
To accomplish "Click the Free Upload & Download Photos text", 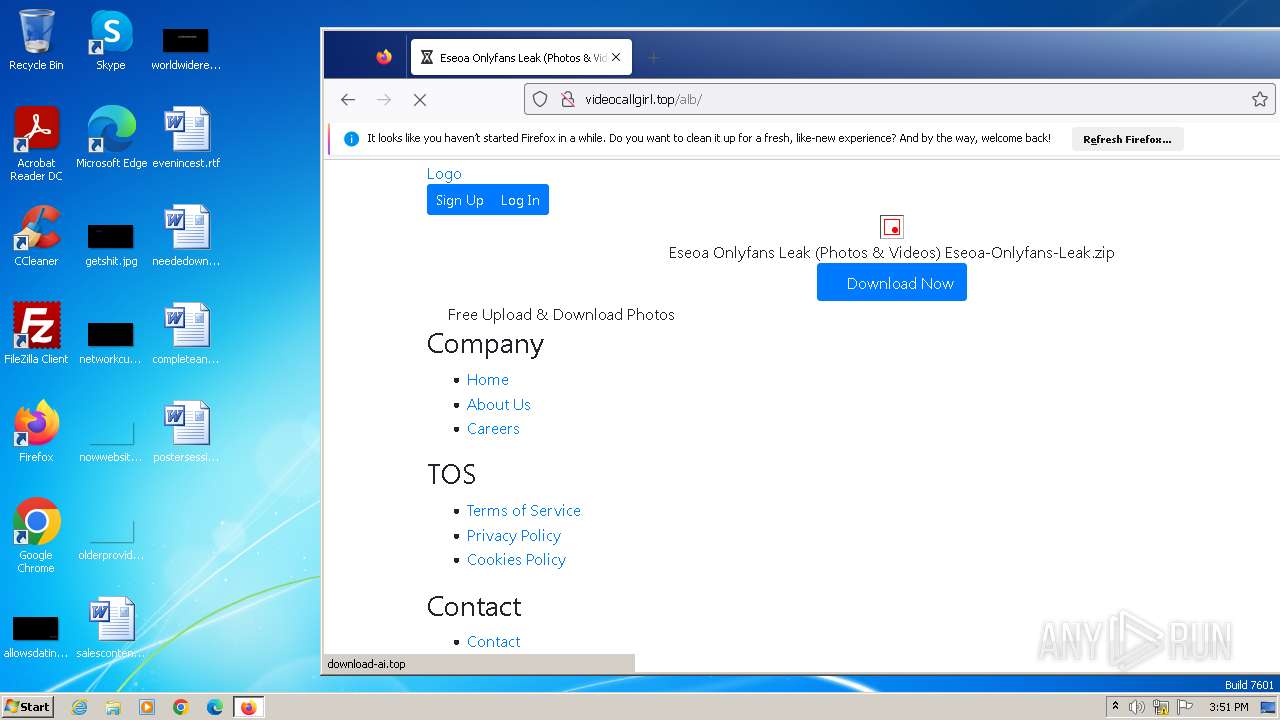I will (x=561, y=314).
